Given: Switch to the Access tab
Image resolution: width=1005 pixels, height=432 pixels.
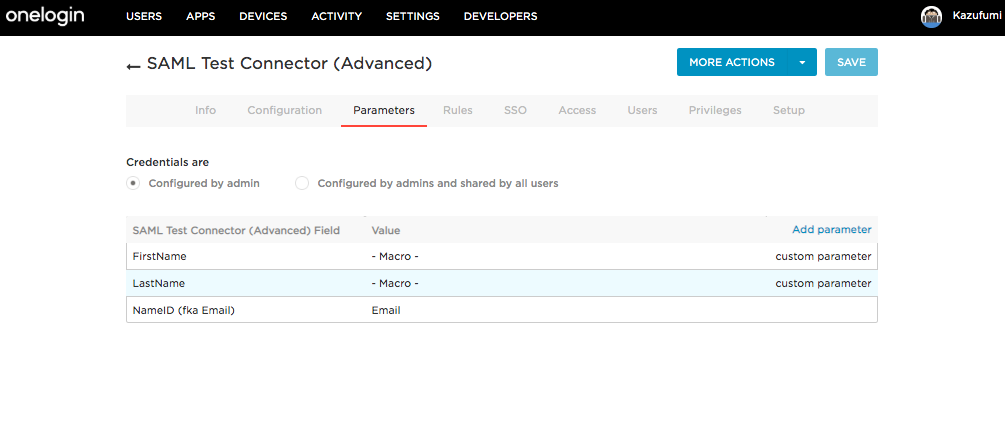Looking at the screenshot, I should (577, 110).
